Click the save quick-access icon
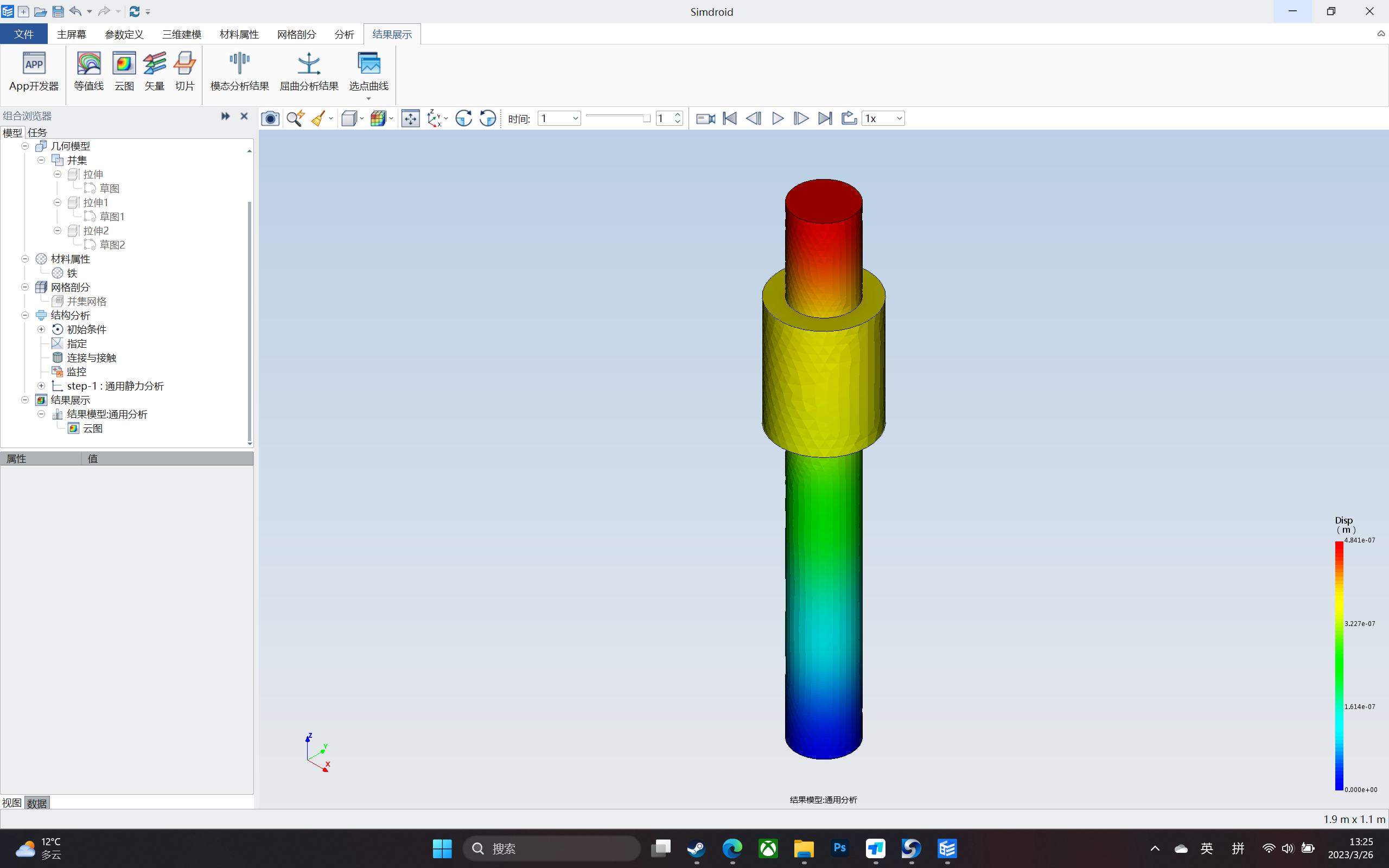This screenshot has width=1389, height=868. (x=58, y=11)
